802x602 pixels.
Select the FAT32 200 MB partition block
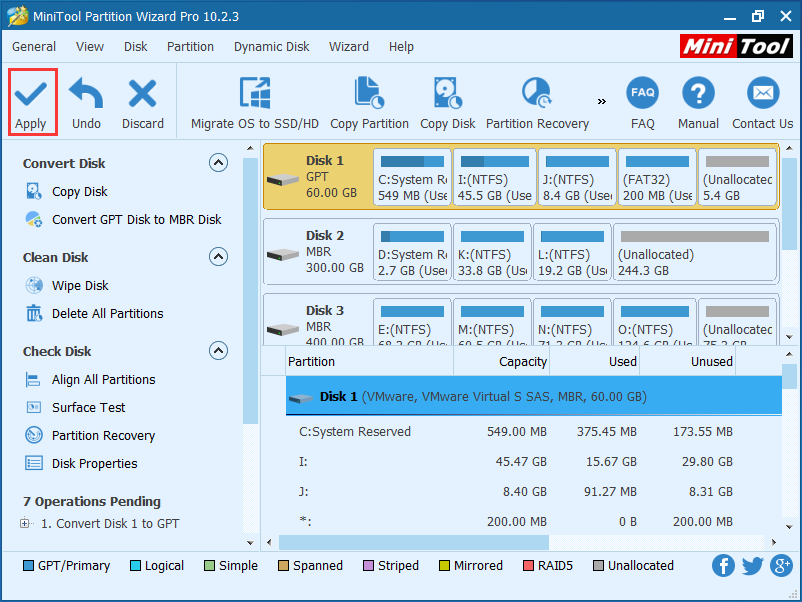coord(657,177)
